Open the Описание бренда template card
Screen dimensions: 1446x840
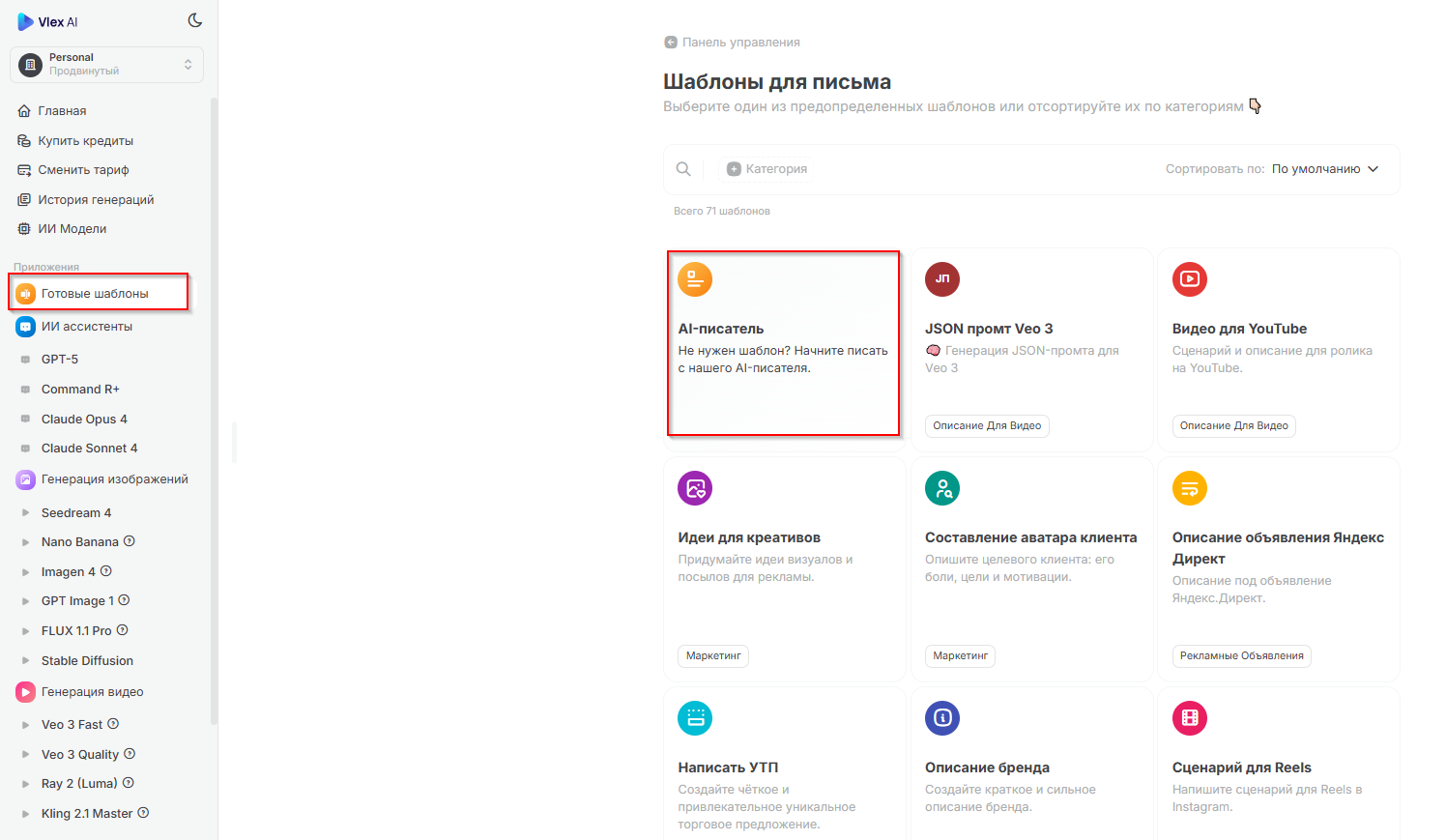(1030, 764)
